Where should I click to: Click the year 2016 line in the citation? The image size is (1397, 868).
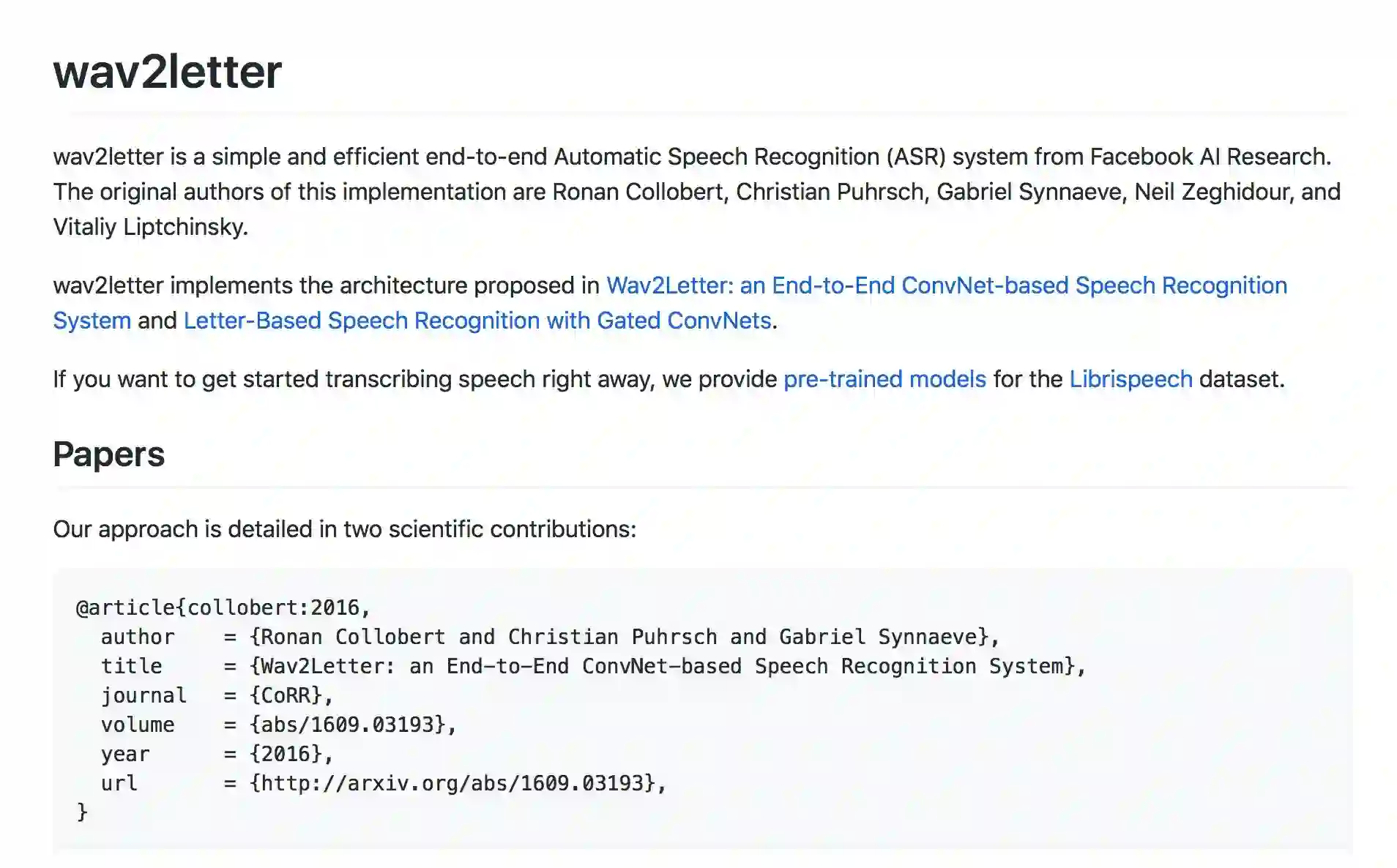tap(217, 754)
